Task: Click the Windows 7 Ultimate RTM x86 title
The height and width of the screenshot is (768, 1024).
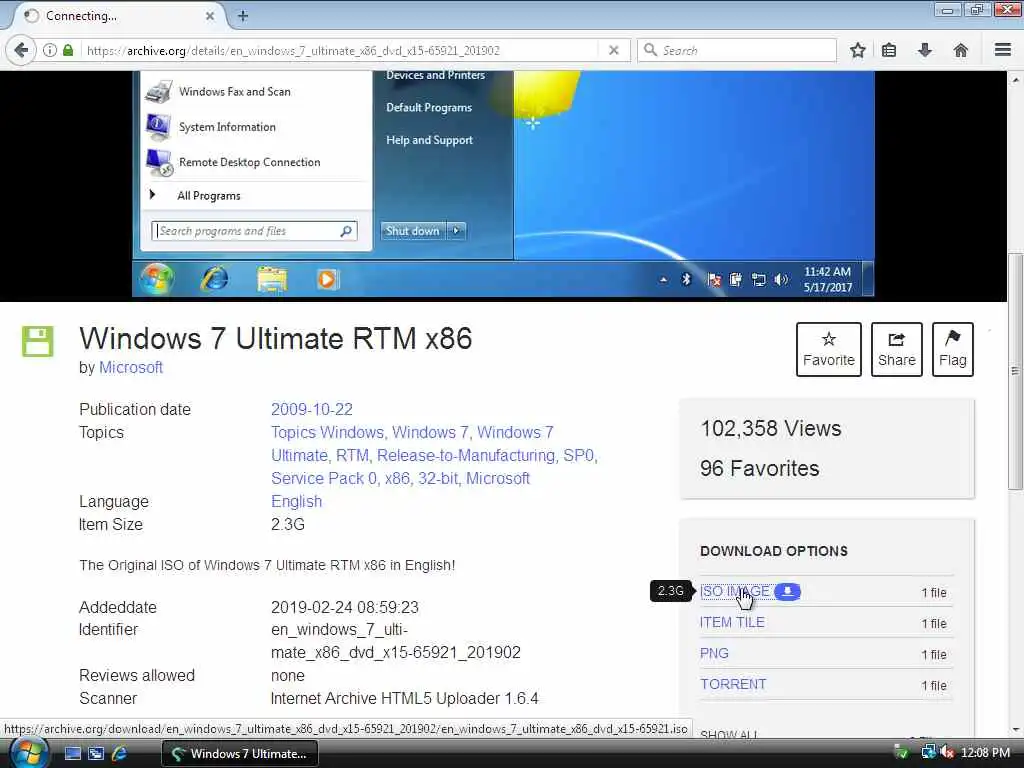Action: pyautogui.click(x=276, y=338)
